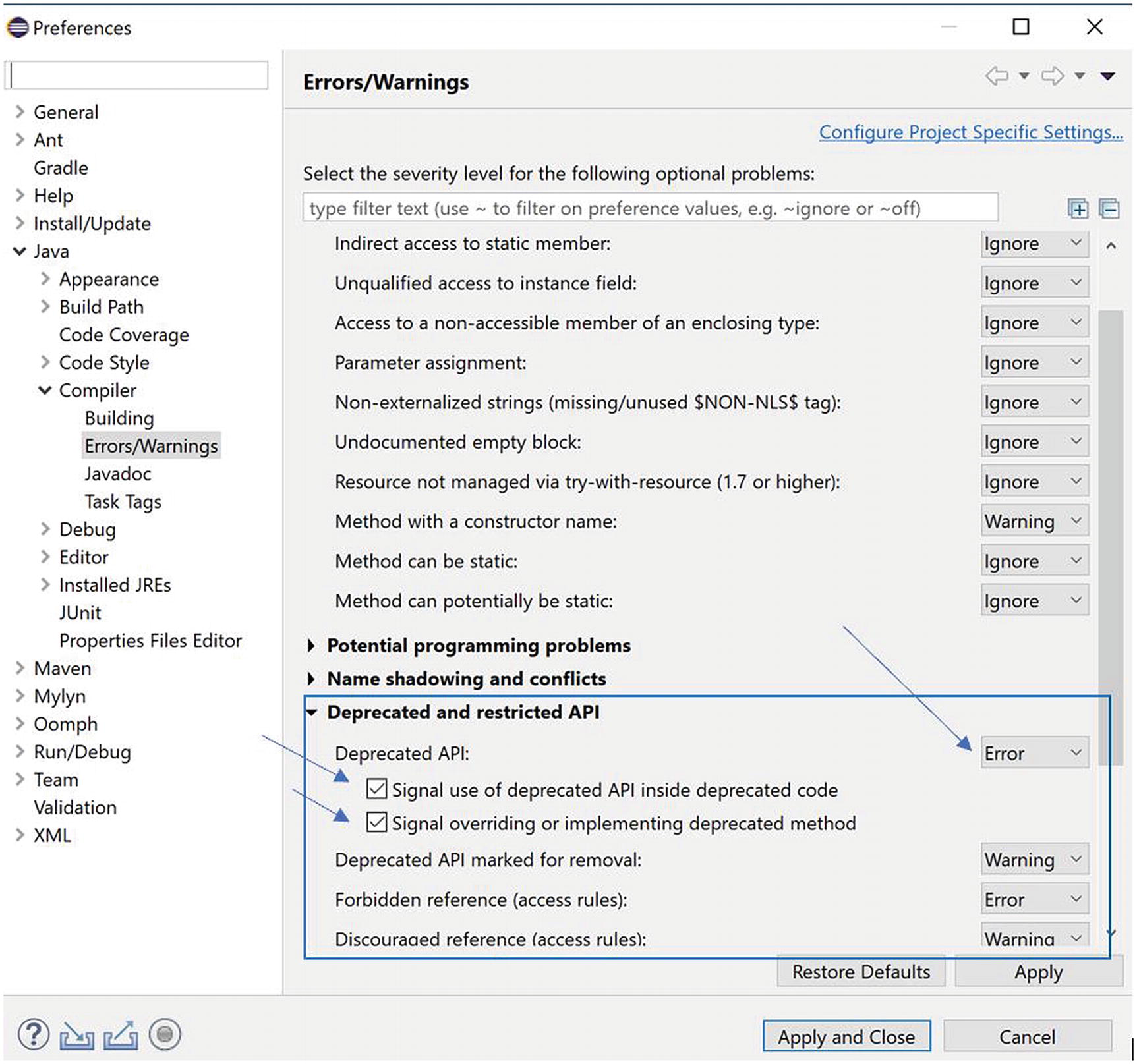The height and width of the screenshot is (1064, 1137).
Task: Click Apply and Close button
Action: [846, 1036]
